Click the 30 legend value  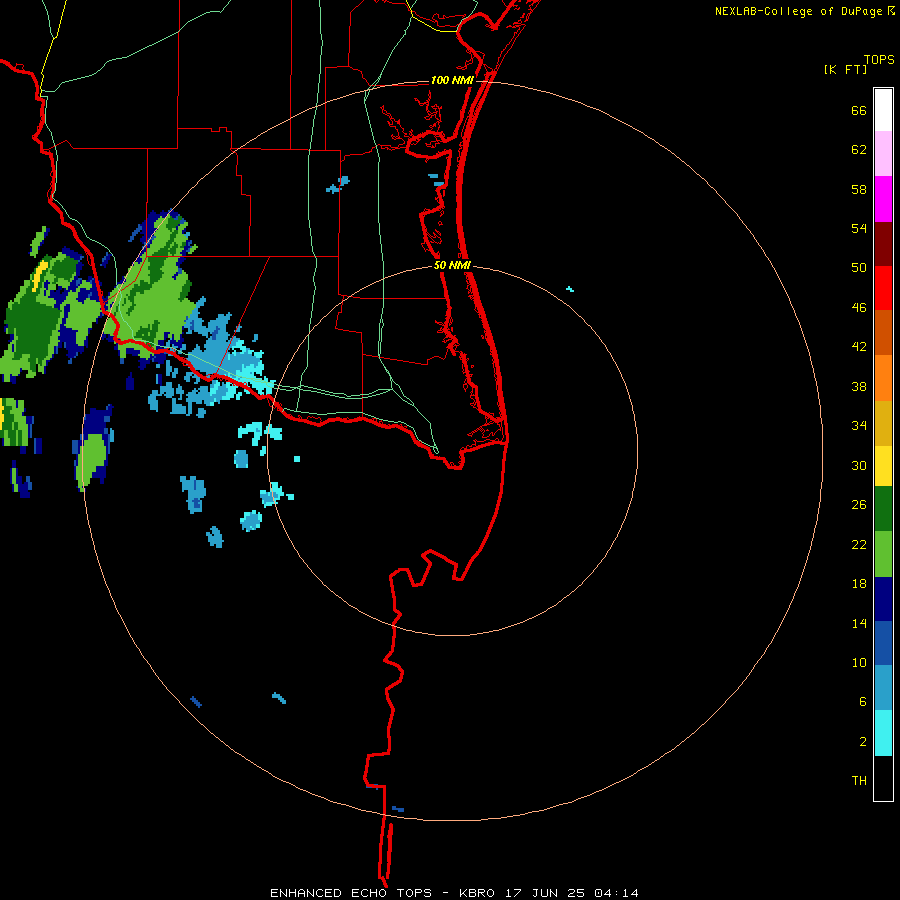(x=859, y=465)
